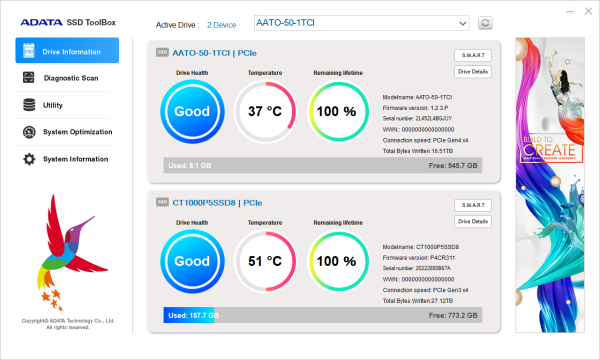Click the Drive Information sidebar icon
The width and height of the screenshot is (600, 360).
pyautogui.click(x=29, y=50)
